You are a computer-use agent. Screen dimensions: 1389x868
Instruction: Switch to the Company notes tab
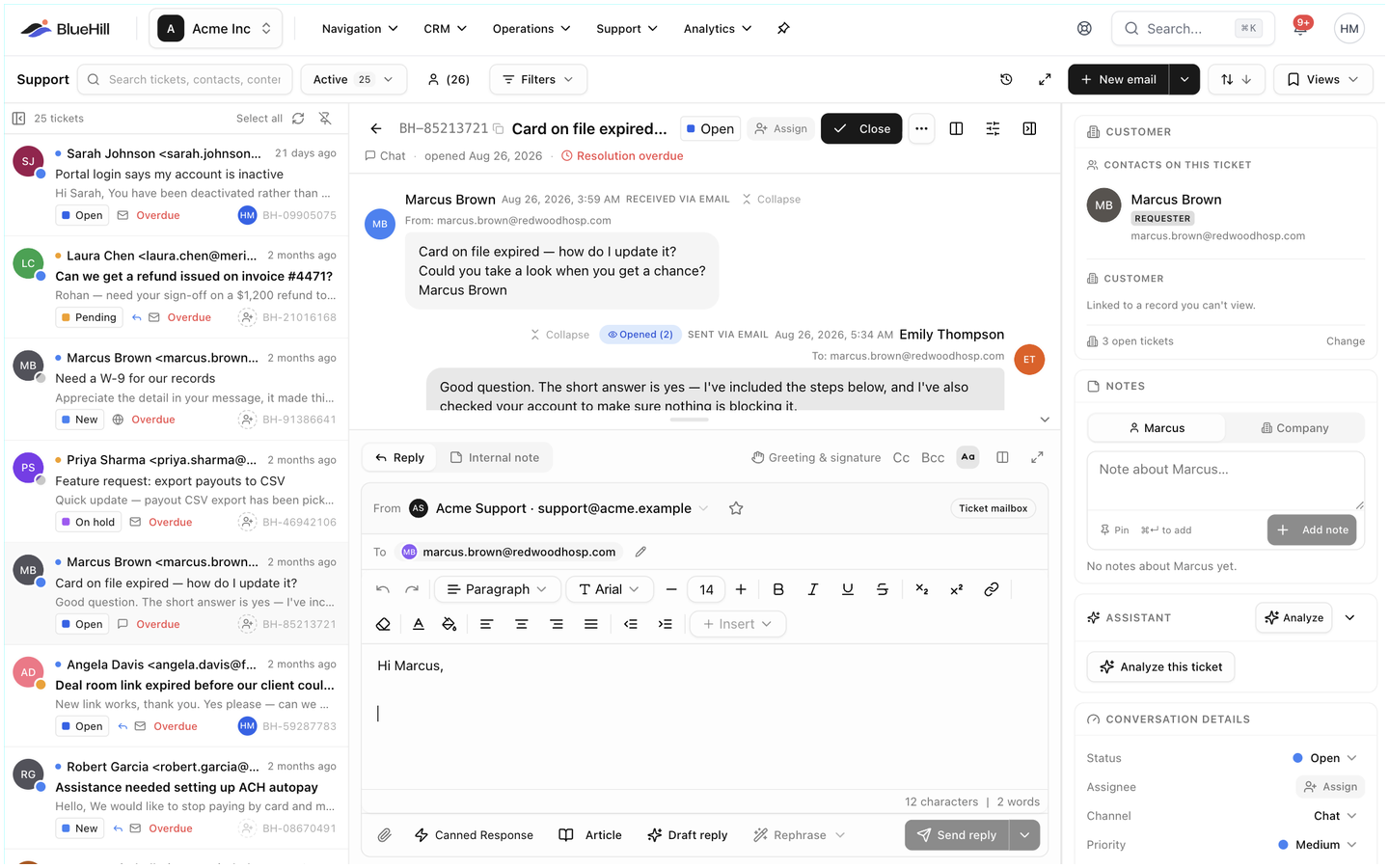point(1294,428)
